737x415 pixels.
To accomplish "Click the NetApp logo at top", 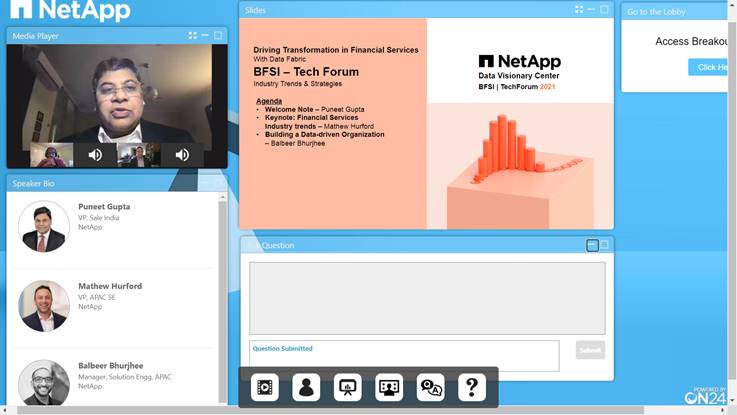I will coord(71,9).
